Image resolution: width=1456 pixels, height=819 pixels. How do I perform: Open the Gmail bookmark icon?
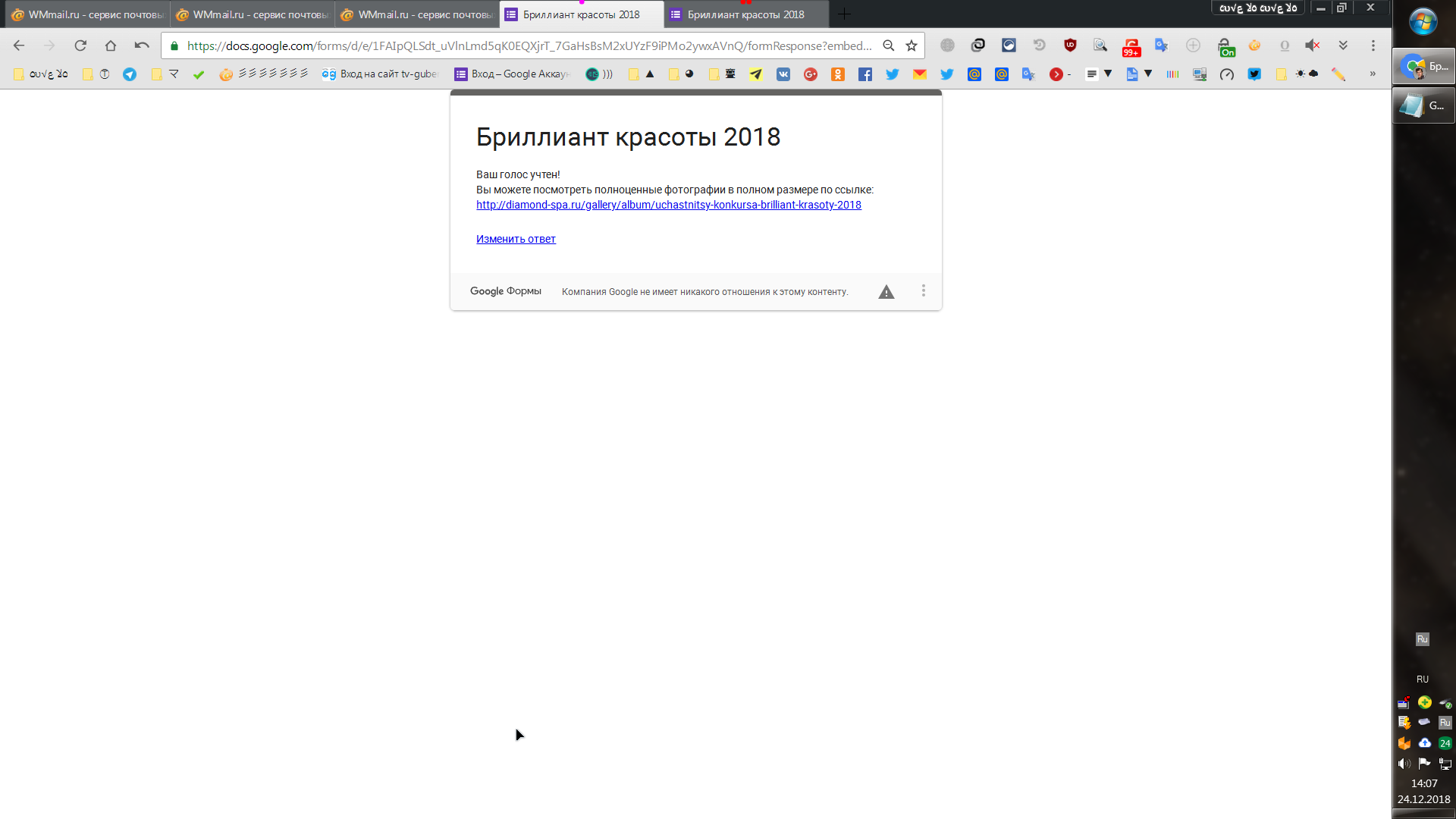coord(920,74)
